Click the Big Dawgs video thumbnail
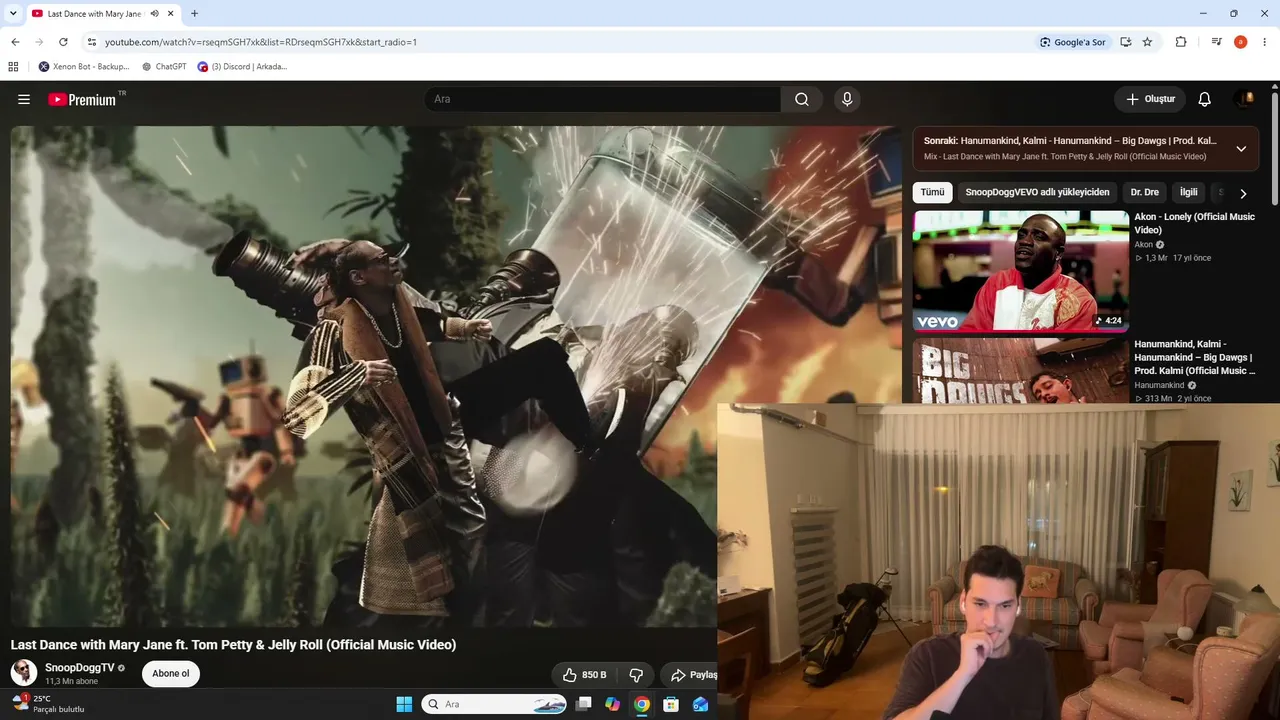 (1021, 371)
